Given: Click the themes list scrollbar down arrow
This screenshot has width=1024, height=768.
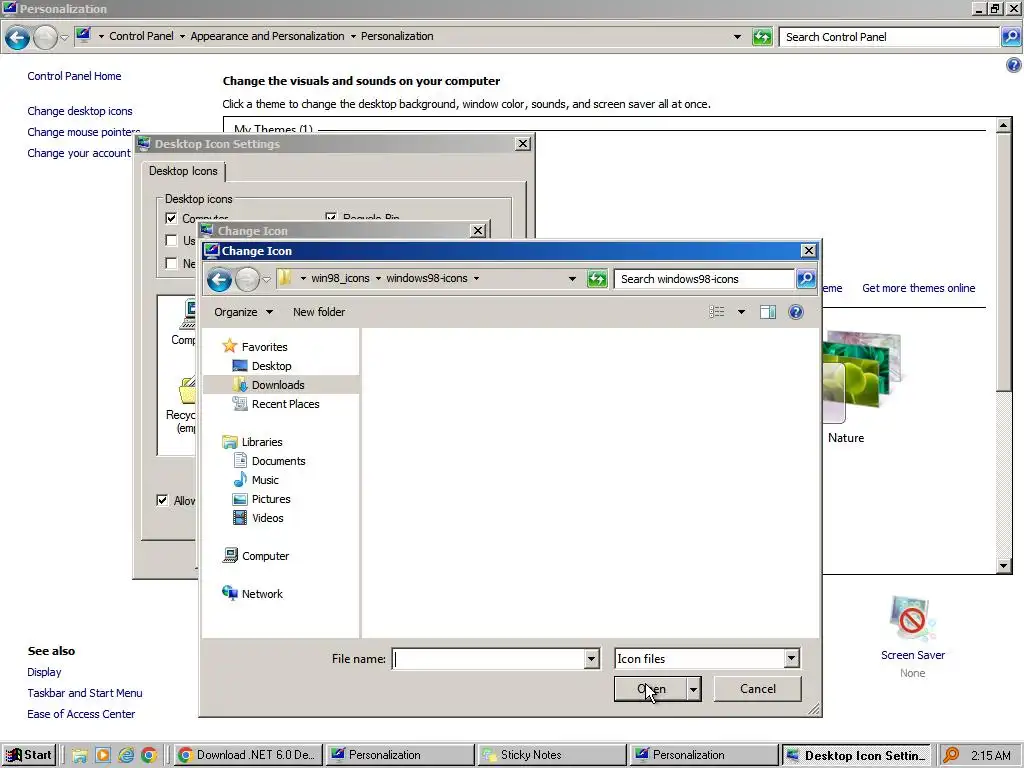Looking at the screenshot, I should point(1004,566).
